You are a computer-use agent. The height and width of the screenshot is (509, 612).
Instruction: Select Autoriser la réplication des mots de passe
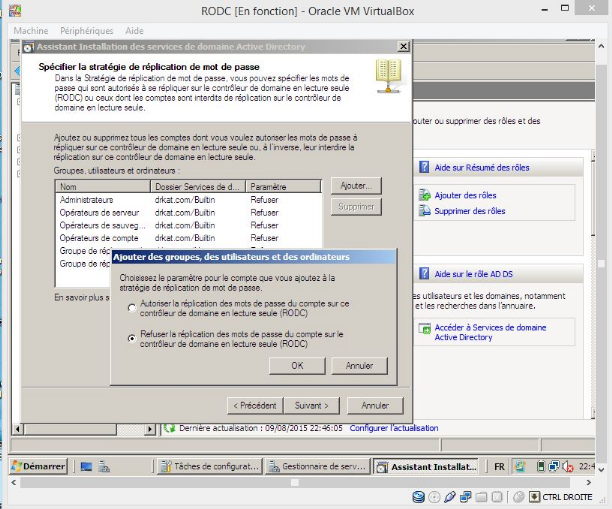pyautogui.click(x=132, y=308)
